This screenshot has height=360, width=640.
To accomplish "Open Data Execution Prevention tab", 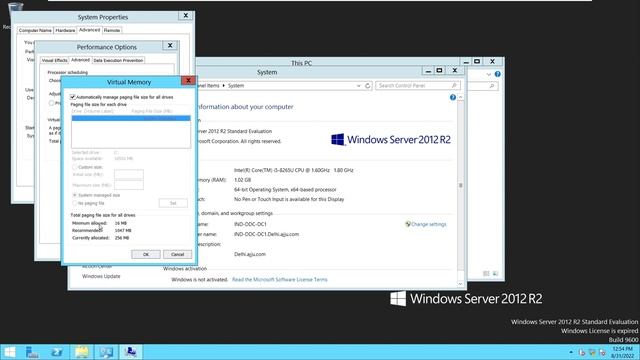I will pos(118,60).
